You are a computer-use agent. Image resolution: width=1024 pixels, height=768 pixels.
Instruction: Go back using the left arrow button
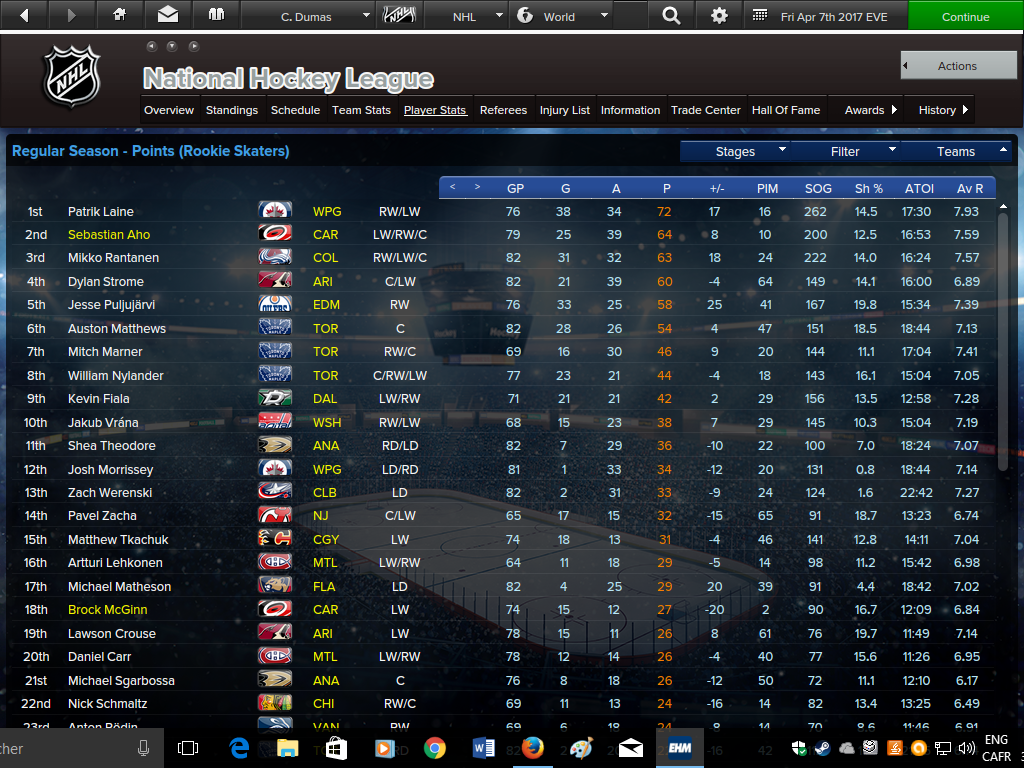coord(24,15)
